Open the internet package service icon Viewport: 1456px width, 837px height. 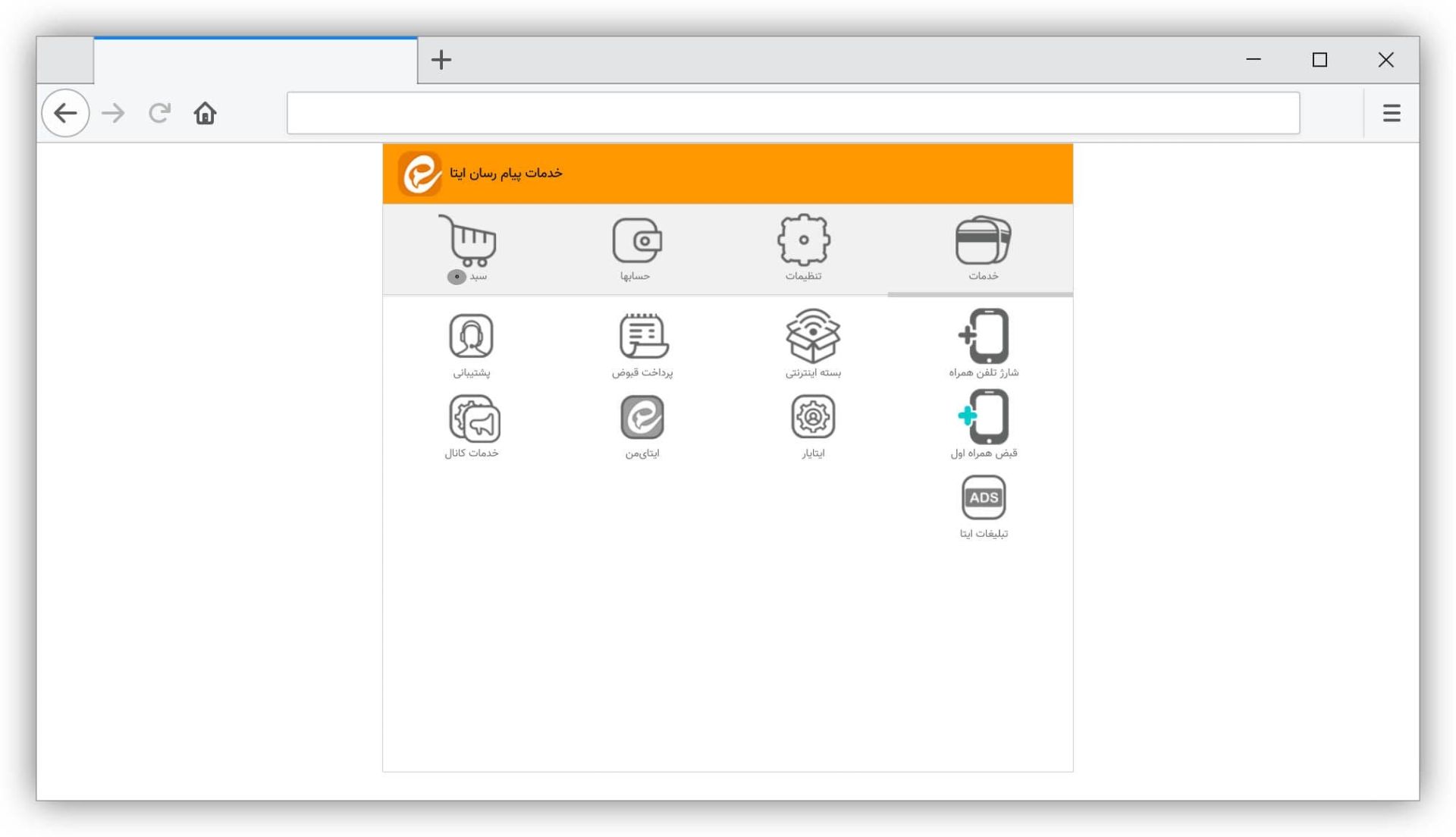click(x=813, y=336)
